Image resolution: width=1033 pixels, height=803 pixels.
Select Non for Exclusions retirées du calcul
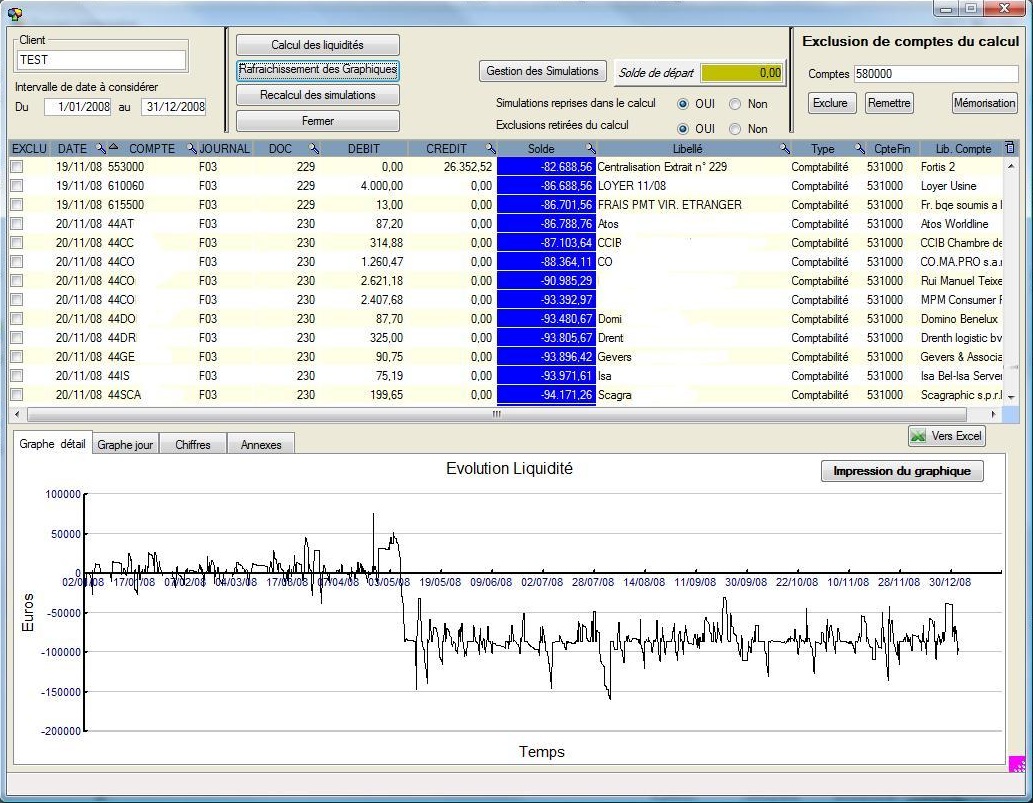pos(735,129)
